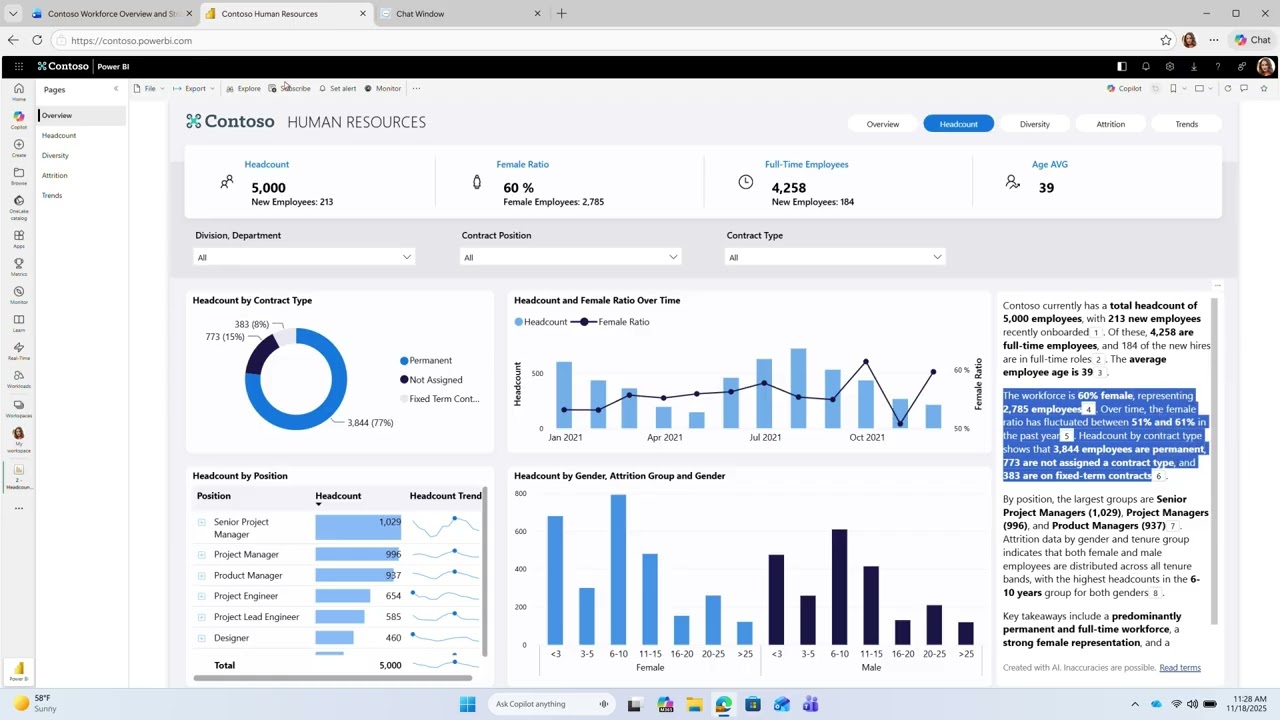Open the Notifications bell icon
The height and width of the screenshot is (720, 1280).
point(1145,67)
